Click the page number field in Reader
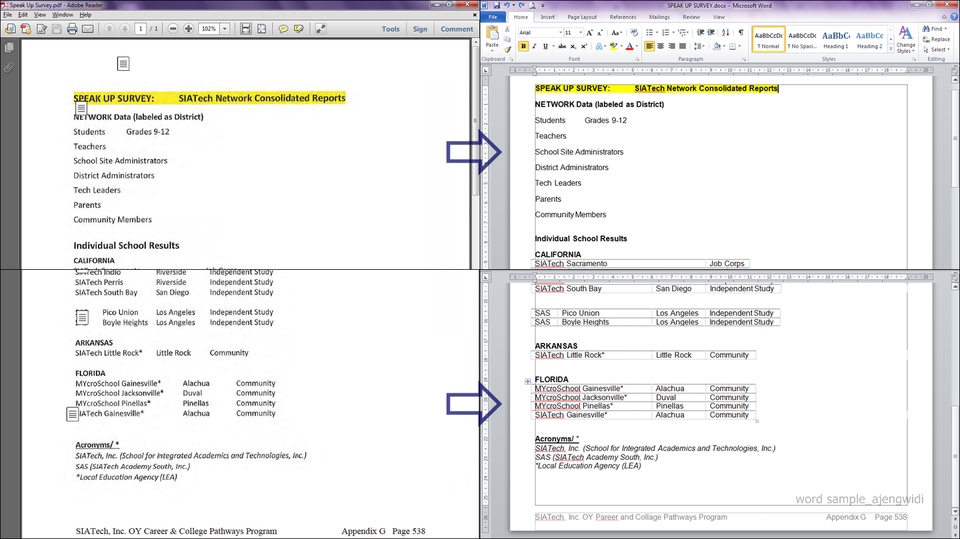This screenshot has height=539, width=960. click(x=140, y=29)
